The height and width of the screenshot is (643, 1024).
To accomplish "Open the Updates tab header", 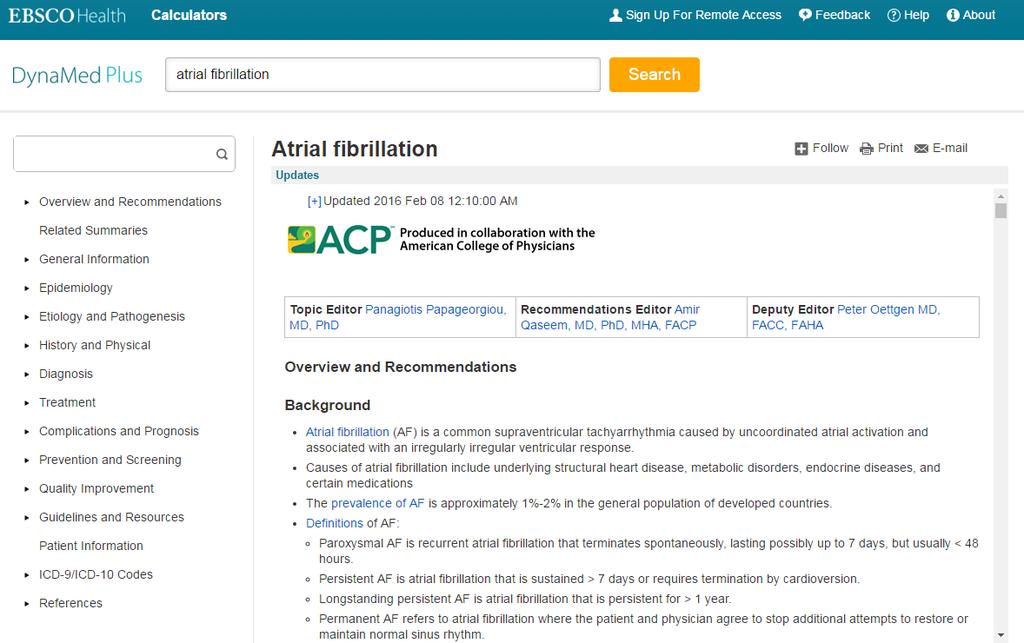I will tap(297, 175).
